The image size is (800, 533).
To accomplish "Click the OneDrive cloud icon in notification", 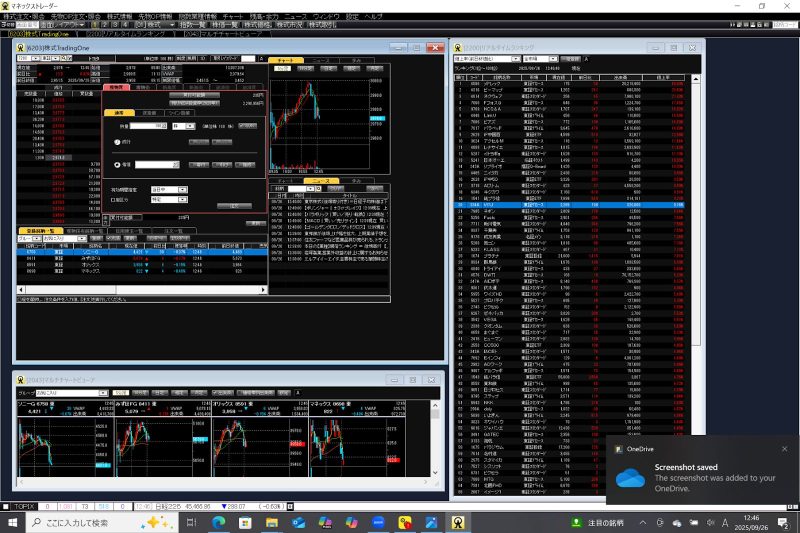I will click(x=630, y=476).
